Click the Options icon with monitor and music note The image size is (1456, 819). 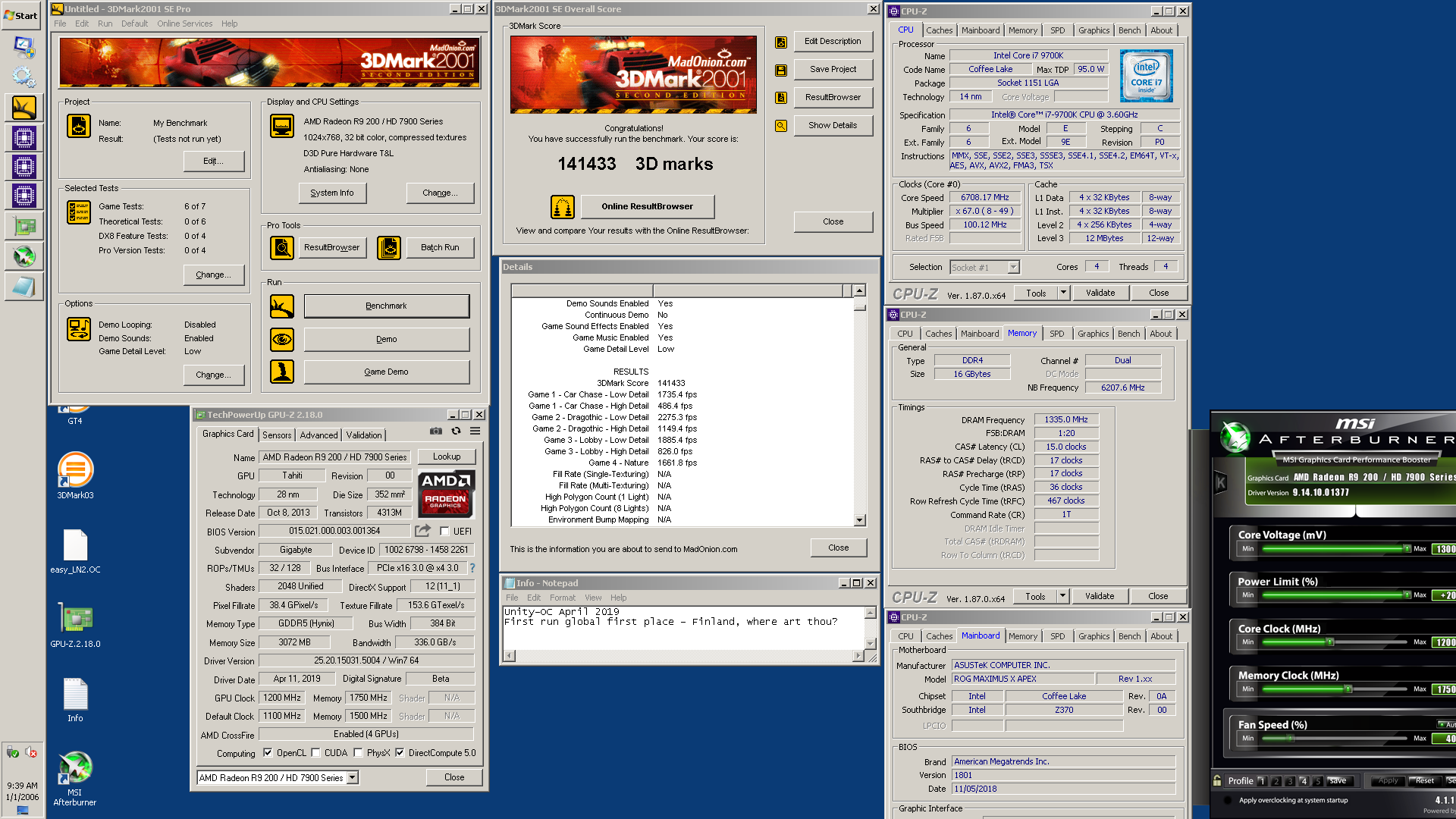(x=79, y=329)
